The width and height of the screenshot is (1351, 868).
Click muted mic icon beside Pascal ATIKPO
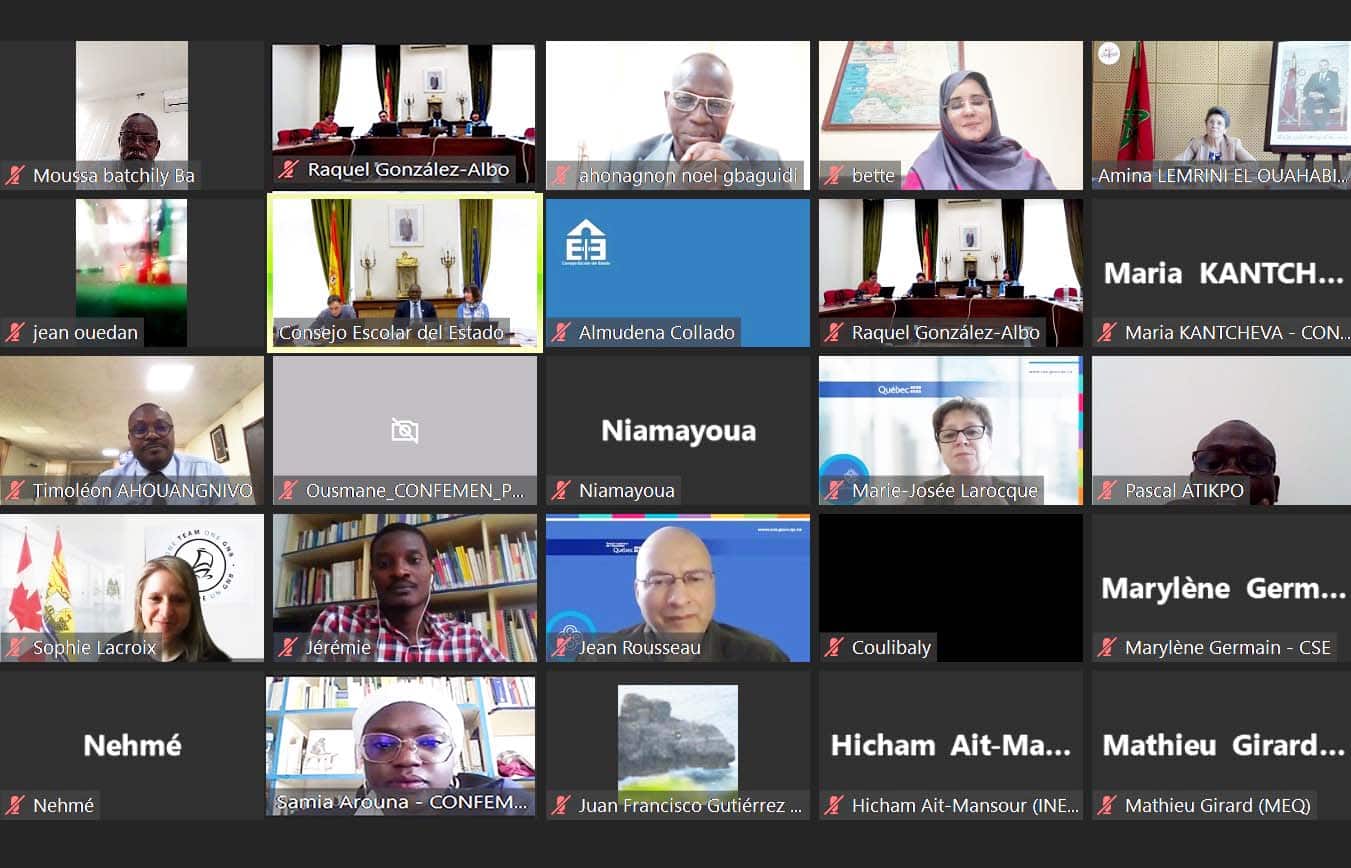click(1107, 491)
